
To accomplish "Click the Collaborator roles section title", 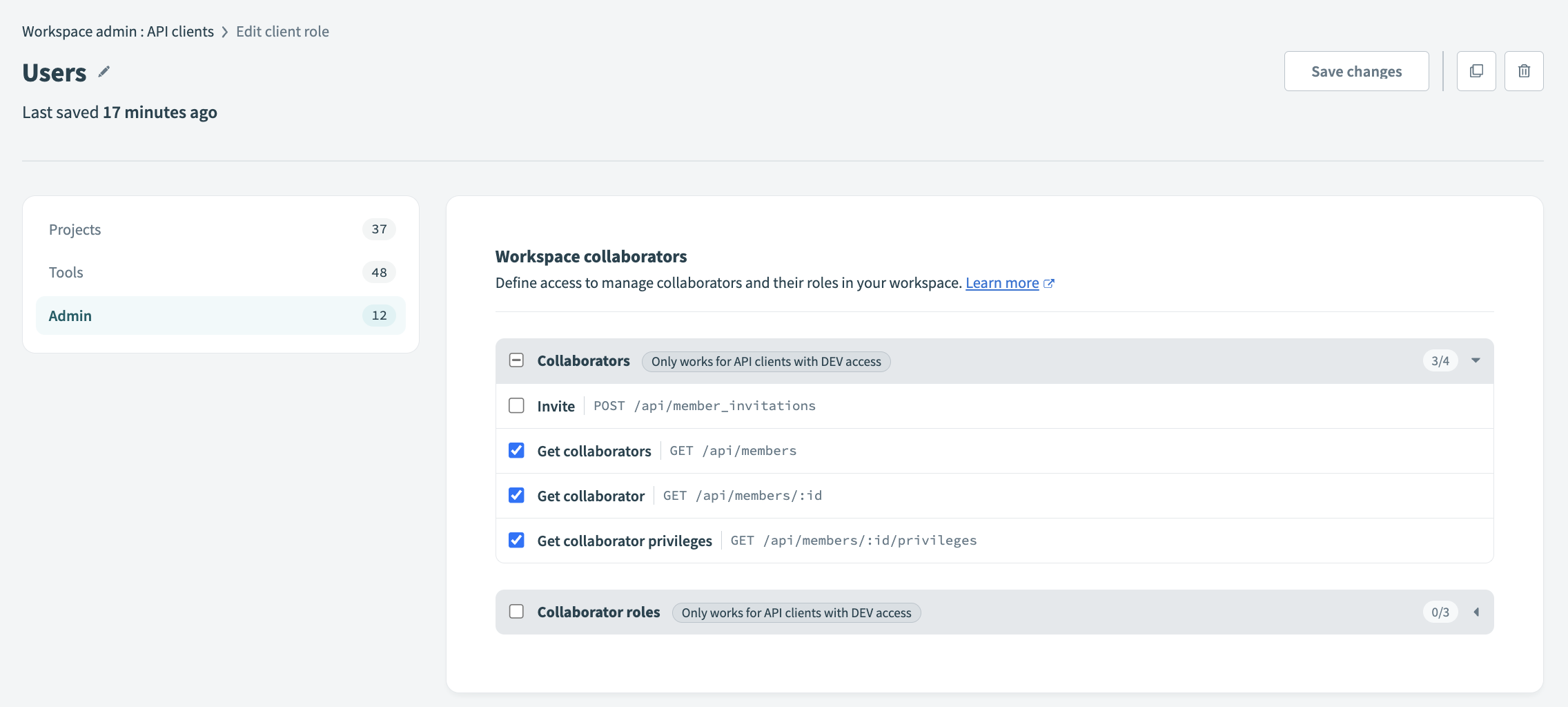I will [x=598, y=612].
